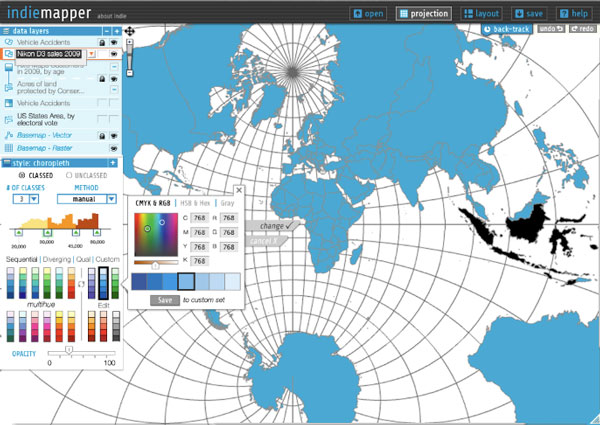Hide the Basemap - Vector layer
Viewport: 600px width, 425px height.
(114, 136)
